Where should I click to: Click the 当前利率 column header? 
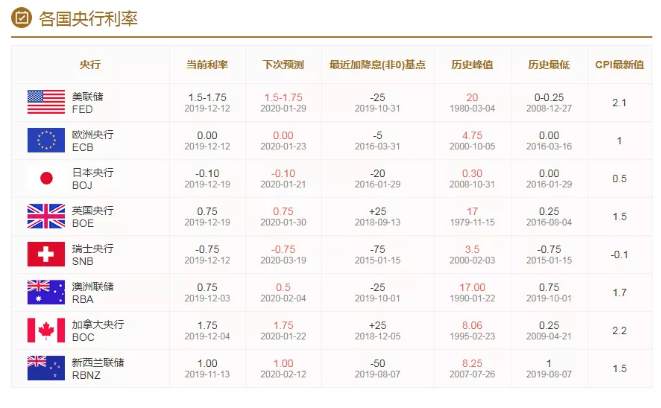click(x=207, y=64)
